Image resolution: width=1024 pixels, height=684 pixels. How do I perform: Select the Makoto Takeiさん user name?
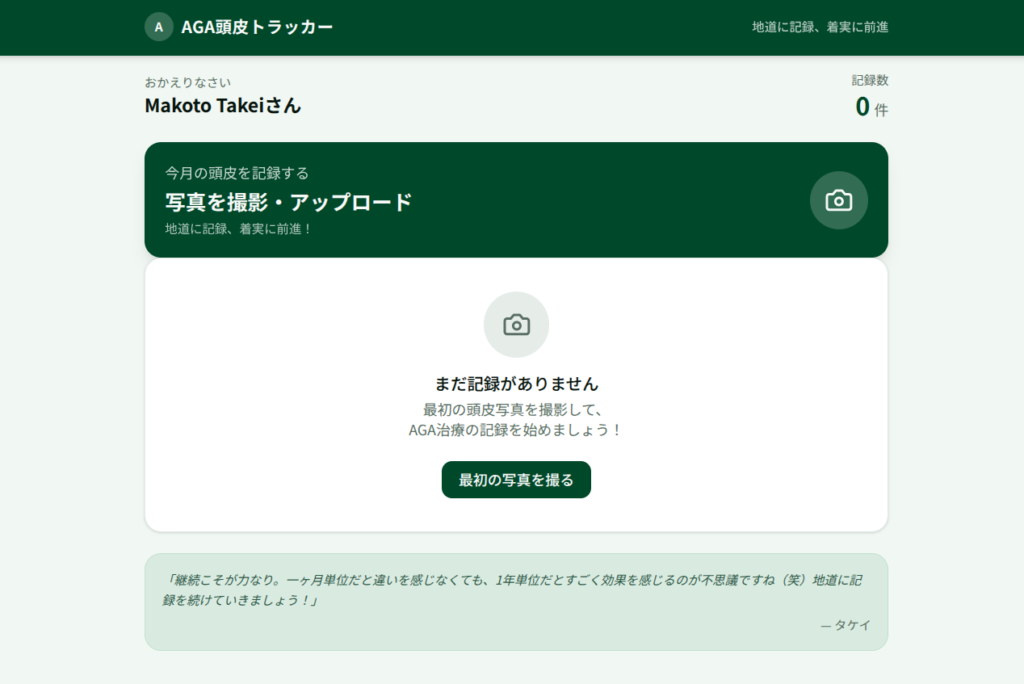point(222,105)
